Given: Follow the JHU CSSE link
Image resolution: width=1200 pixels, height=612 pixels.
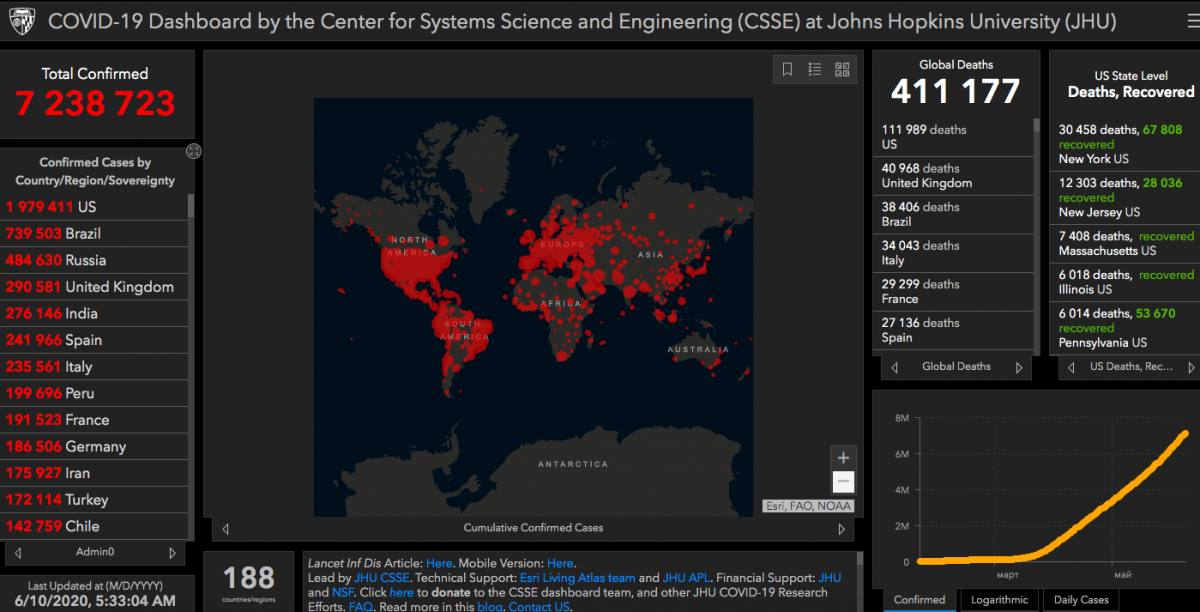Looking at the screenshot, I should click(x=382, y=578).
